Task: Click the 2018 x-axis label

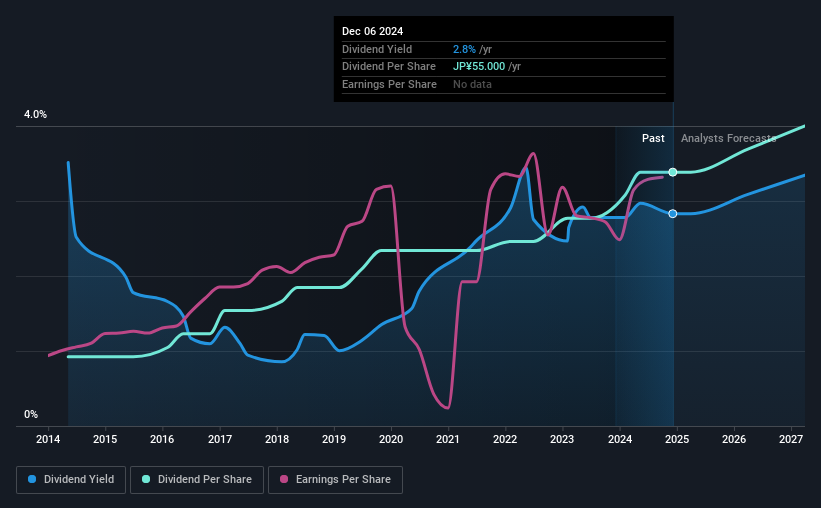Action: coord(276,439)
